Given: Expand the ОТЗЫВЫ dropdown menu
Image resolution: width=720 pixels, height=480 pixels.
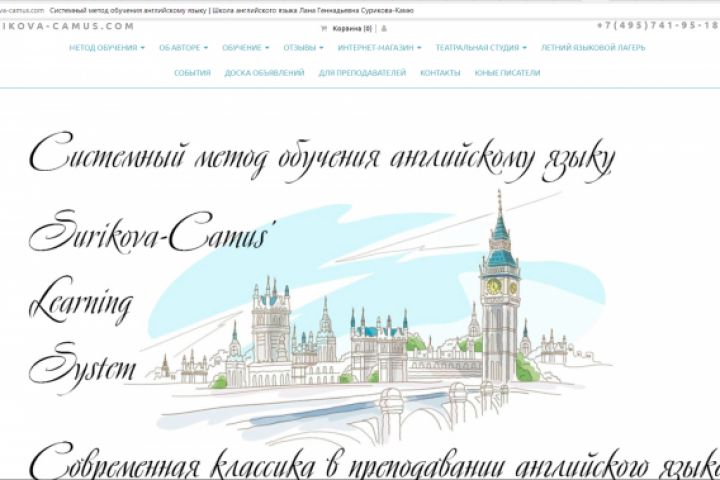Looking at the screenshot, I should [303, 47].
